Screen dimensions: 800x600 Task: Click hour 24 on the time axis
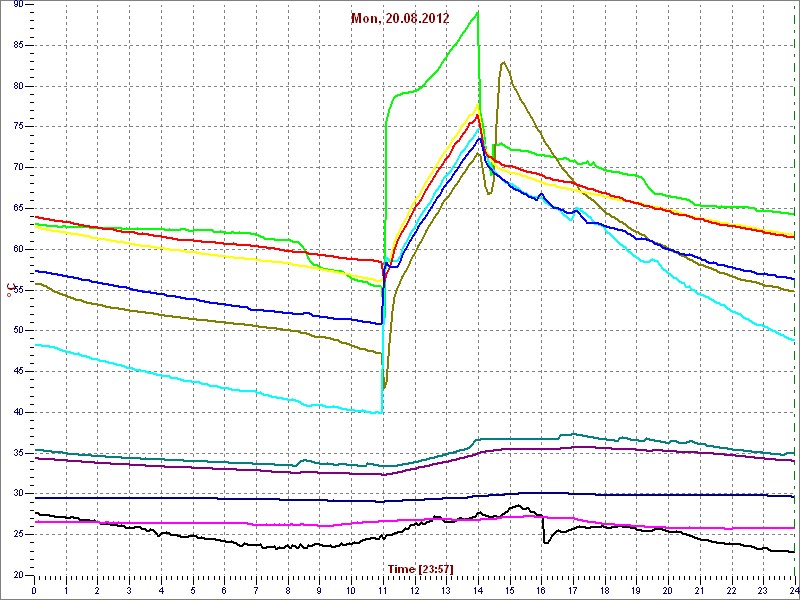coord(793,591)
